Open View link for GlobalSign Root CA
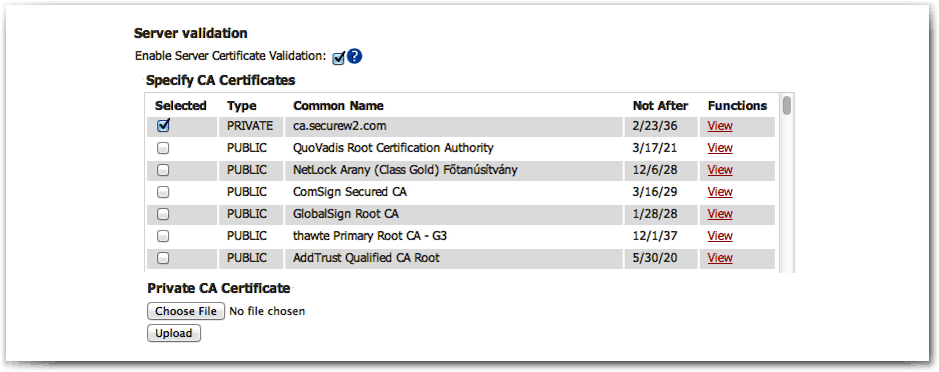This screenshot has height=372, width=939. pos(720,214)
